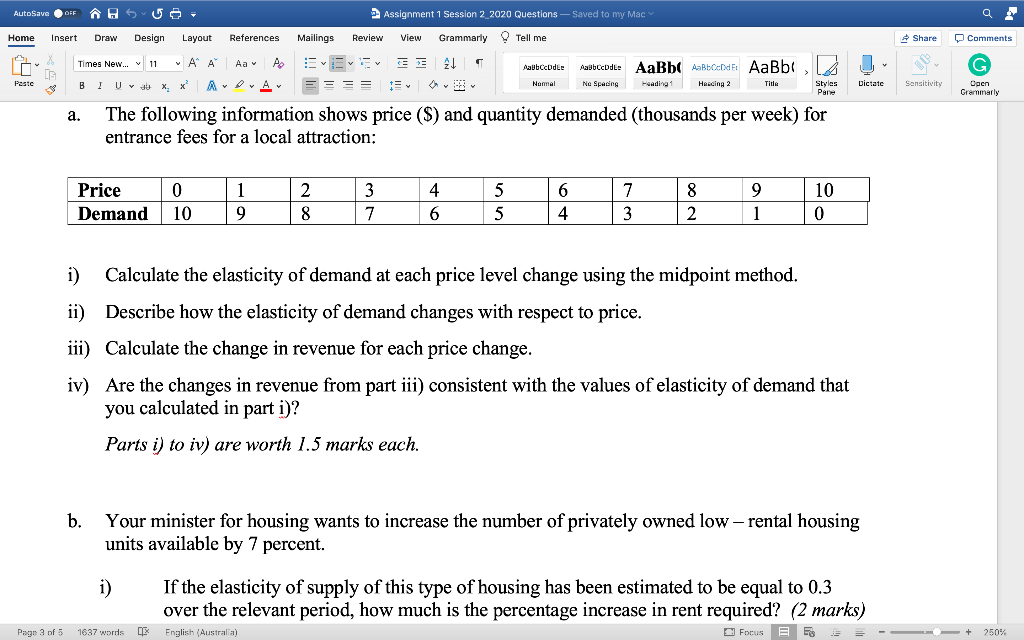Apply italic formatting
This screenshot has width=1024, height=640.
click(98, 86)
